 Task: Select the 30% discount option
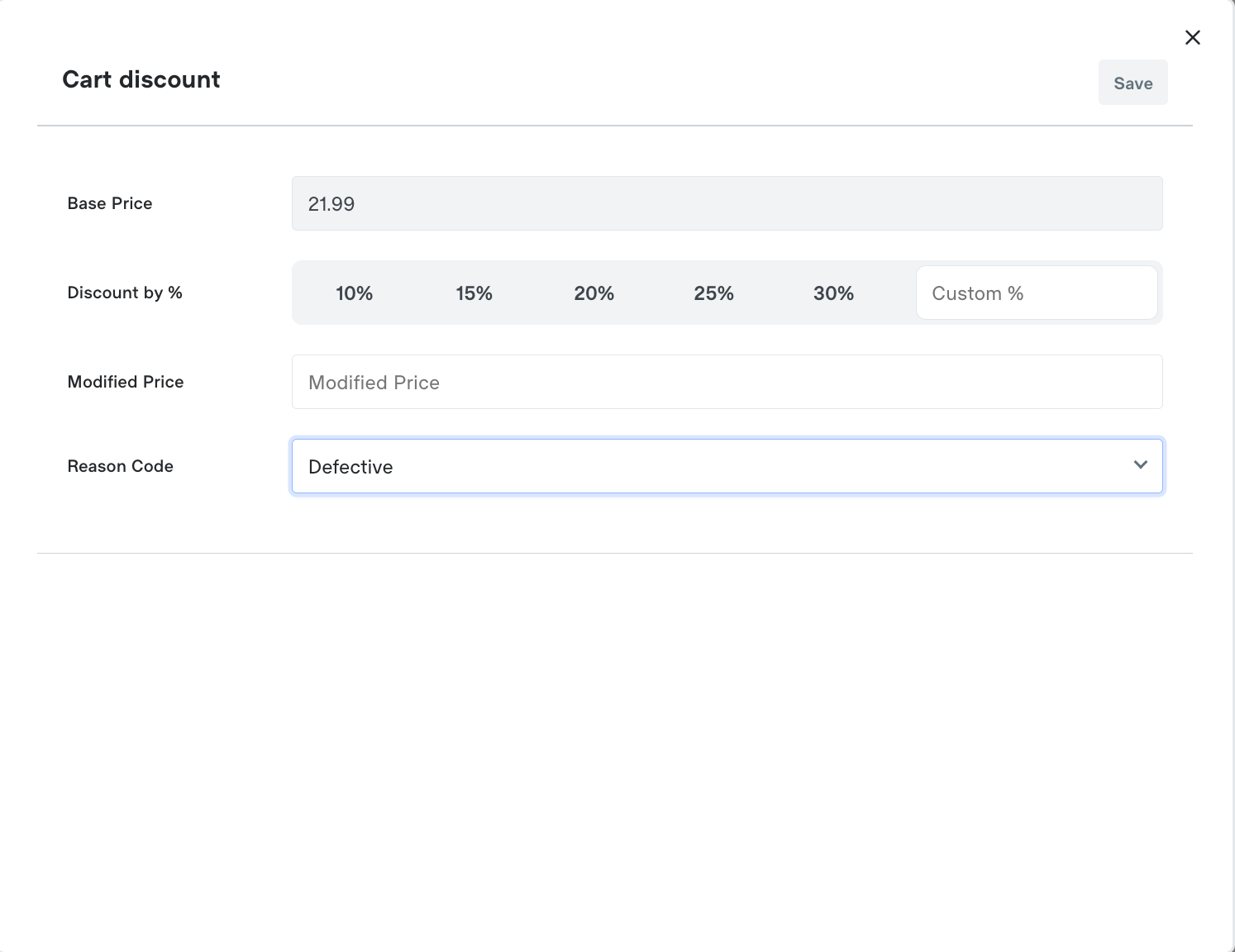point(833,293)
